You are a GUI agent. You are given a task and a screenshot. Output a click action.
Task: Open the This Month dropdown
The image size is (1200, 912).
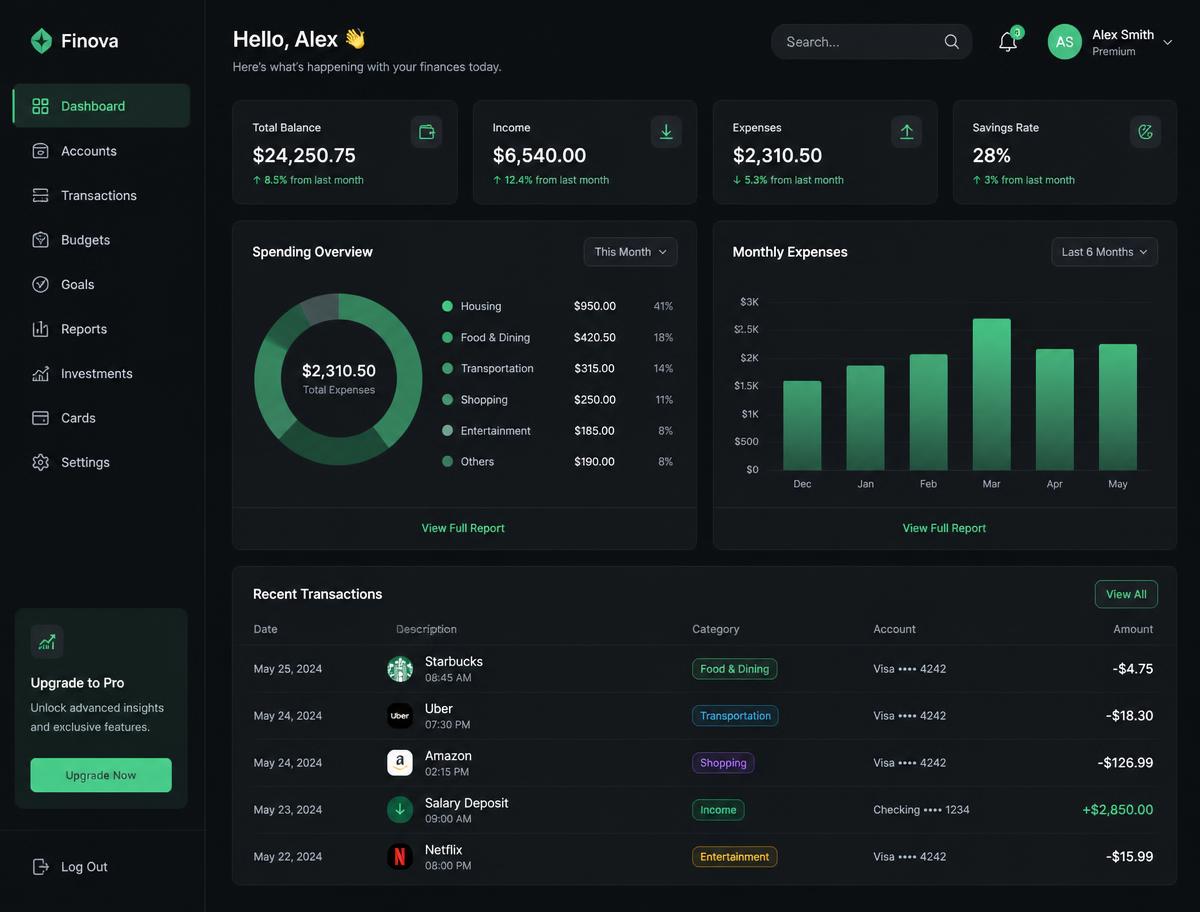pos(630,252)
